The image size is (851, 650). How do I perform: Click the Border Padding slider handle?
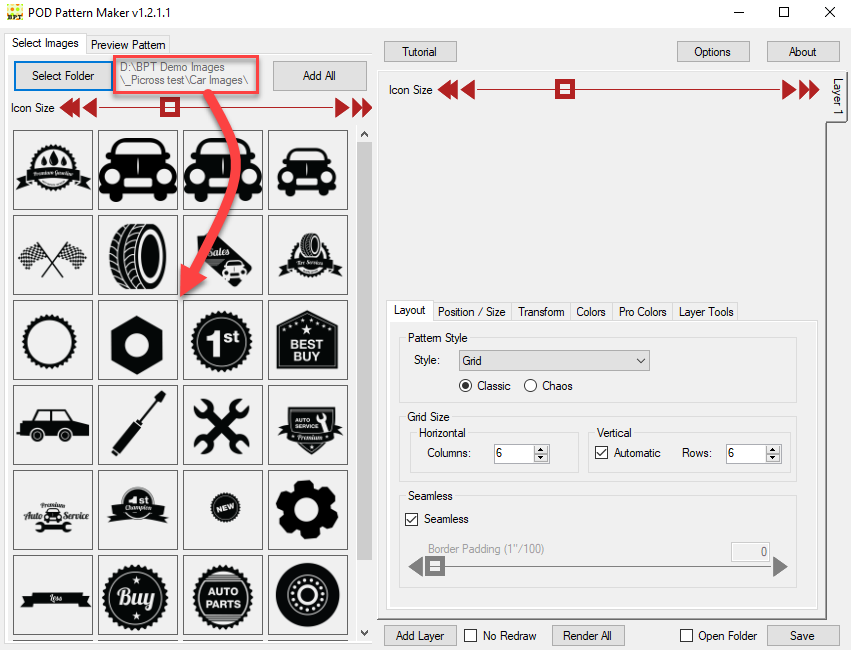point(434,567)
